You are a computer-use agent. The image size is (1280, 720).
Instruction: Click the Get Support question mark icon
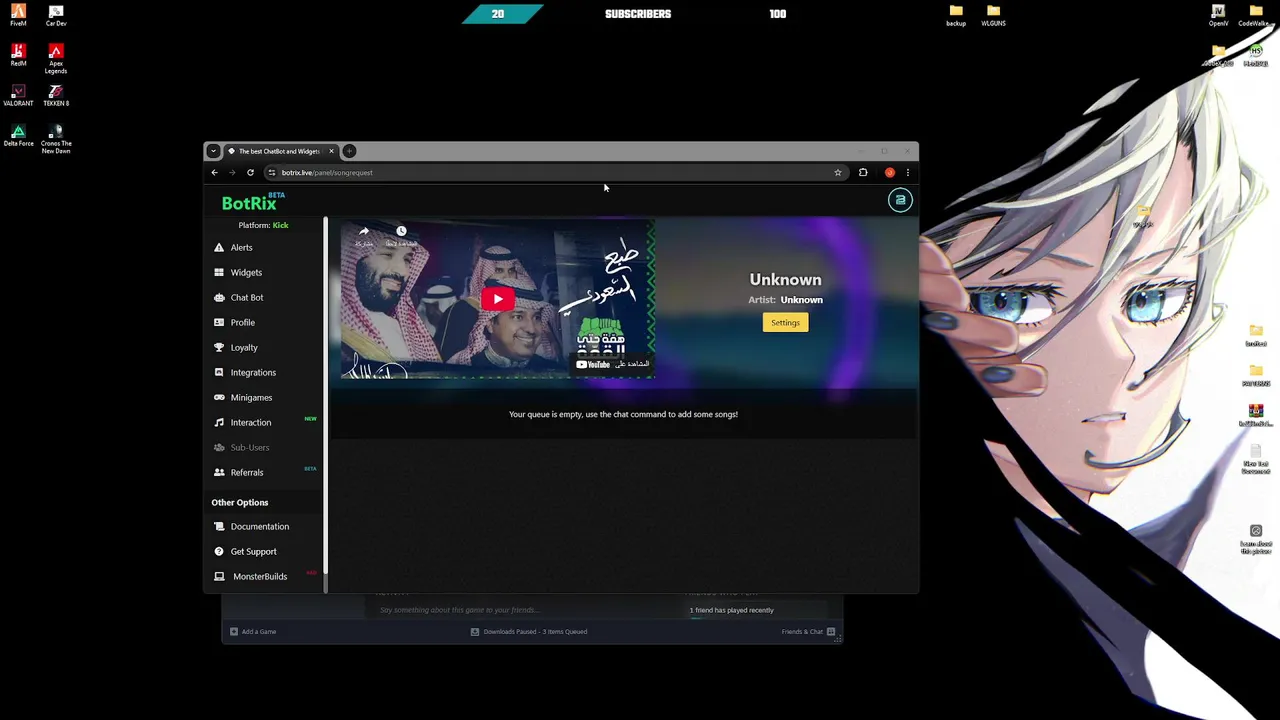[219, 551]
